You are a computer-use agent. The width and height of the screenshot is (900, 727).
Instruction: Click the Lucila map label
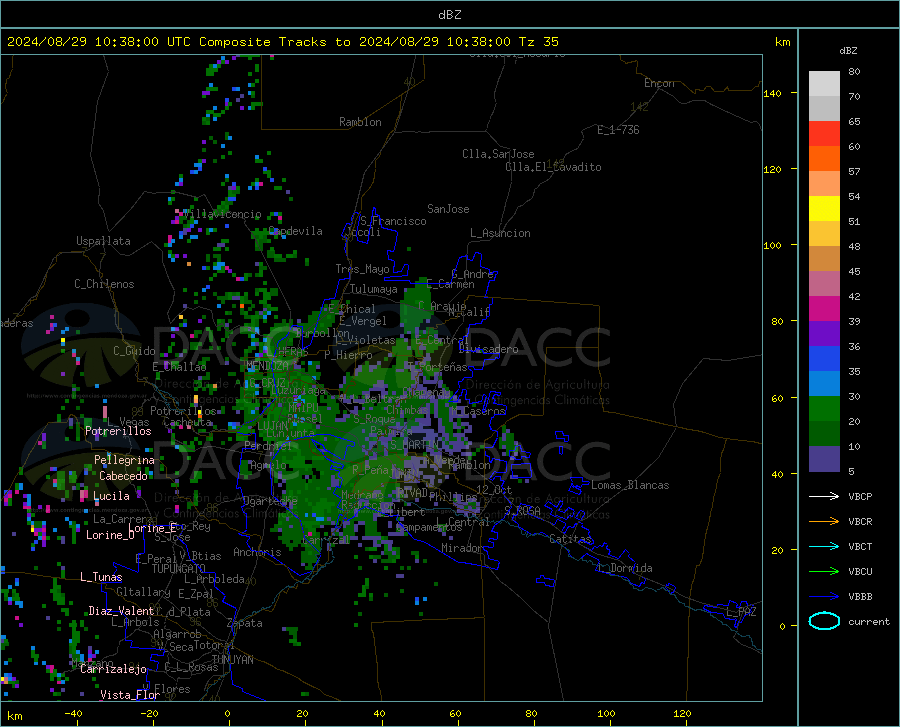[111, 496]
